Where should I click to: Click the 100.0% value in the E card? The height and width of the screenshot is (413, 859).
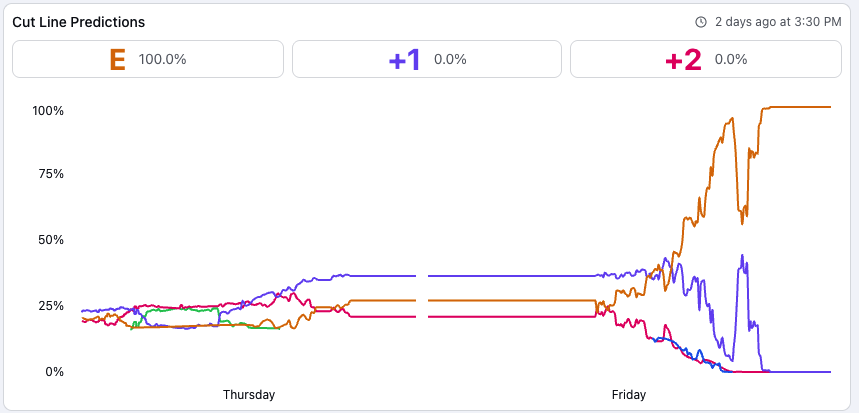(x=162, y=59)
